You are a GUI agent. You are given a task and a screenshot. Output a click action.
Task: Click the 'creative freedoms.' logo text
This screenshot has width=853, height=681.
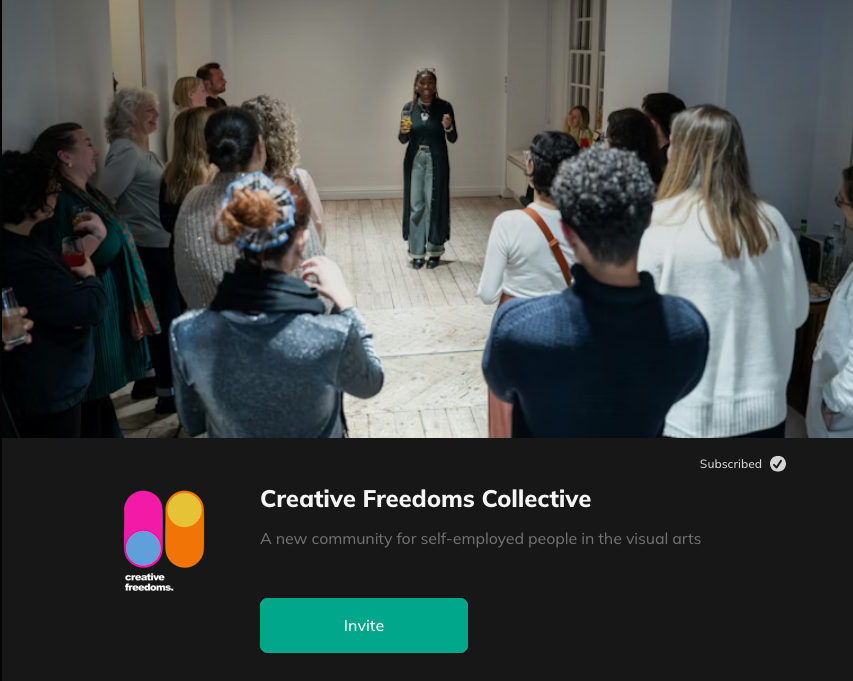pyautogui.click(x=149, y=582)
